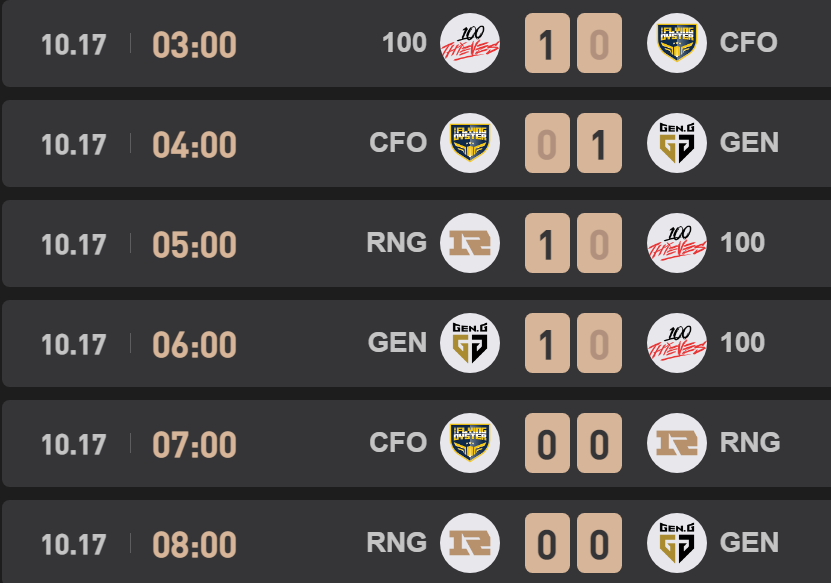Screen dimensions: 831x583
Task: Click the 100 team name in the 03:00 match
Action: point(404,43)
